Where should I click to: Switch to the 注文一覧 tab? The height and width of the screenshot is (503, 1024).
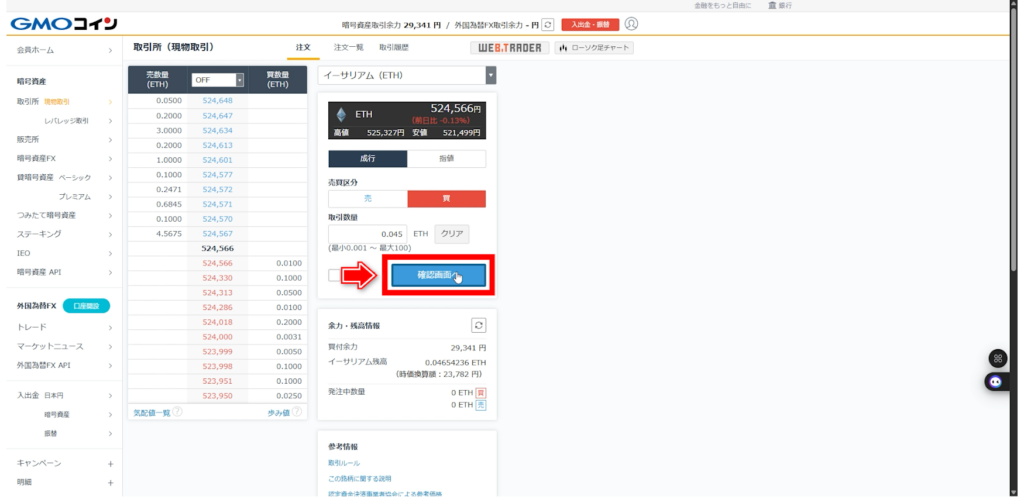pyautogui.click(x=348, y=47)
